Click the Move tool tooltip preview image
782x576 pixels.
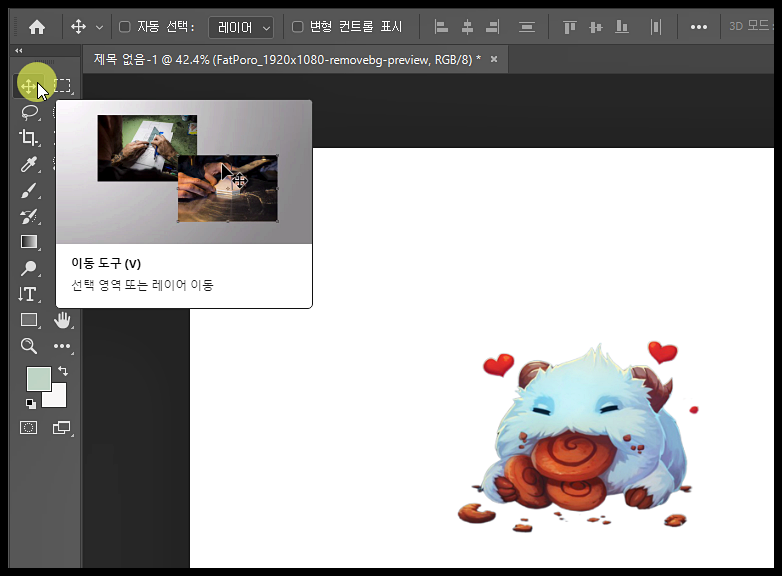click(184, 172)
